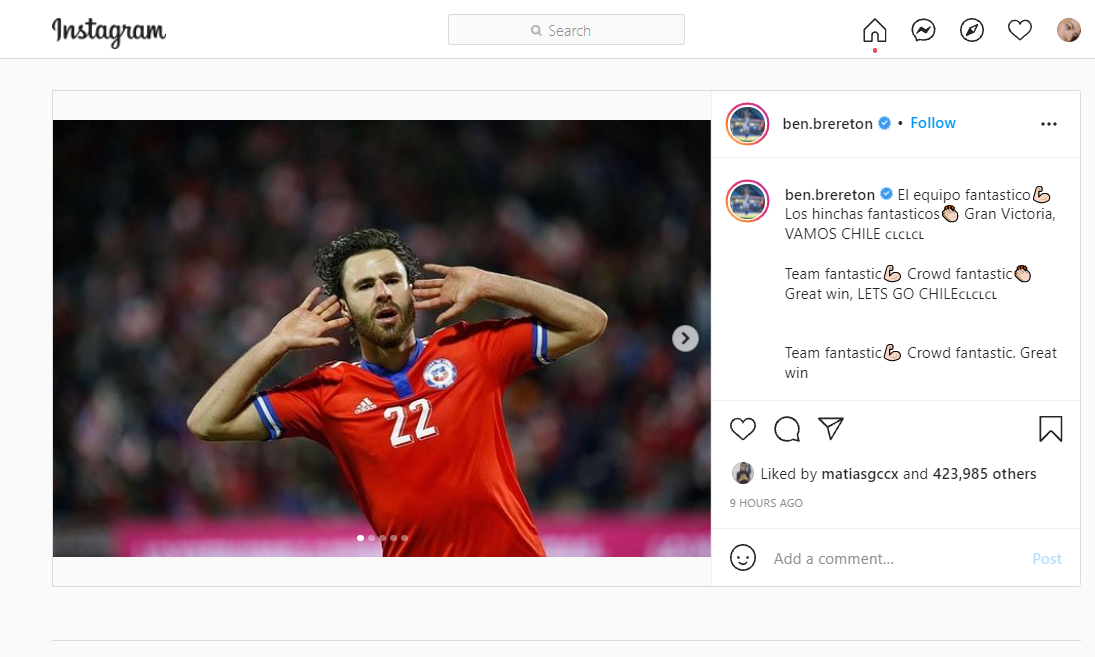Open your profile avatar menu

click(x=1068, y=31)
